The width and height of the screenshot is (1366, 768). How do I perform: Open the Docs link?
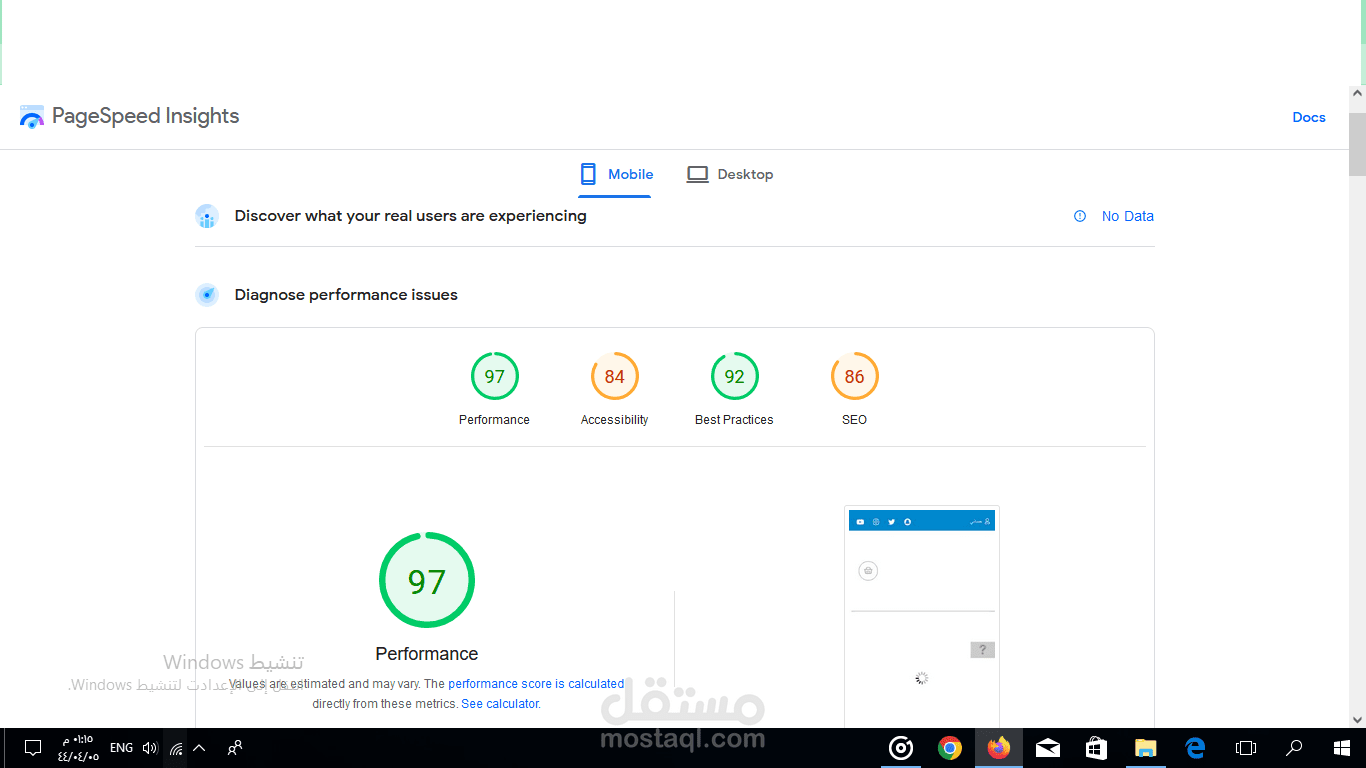[x=1309, y=117]
